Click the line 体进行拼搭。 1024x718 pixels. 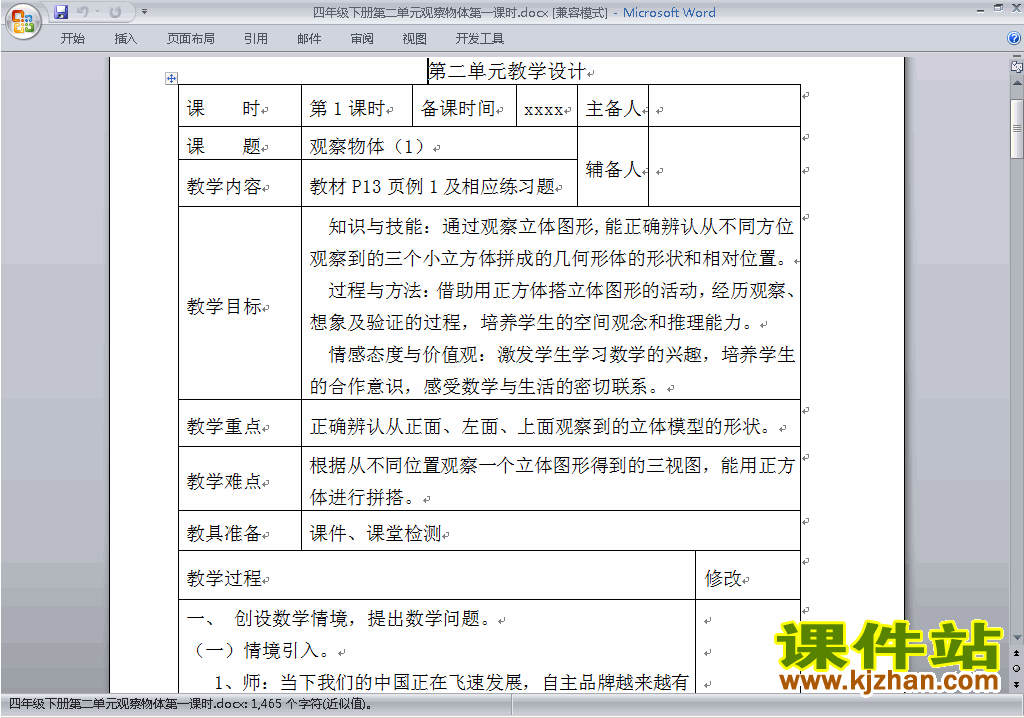(x=366, y=497)
